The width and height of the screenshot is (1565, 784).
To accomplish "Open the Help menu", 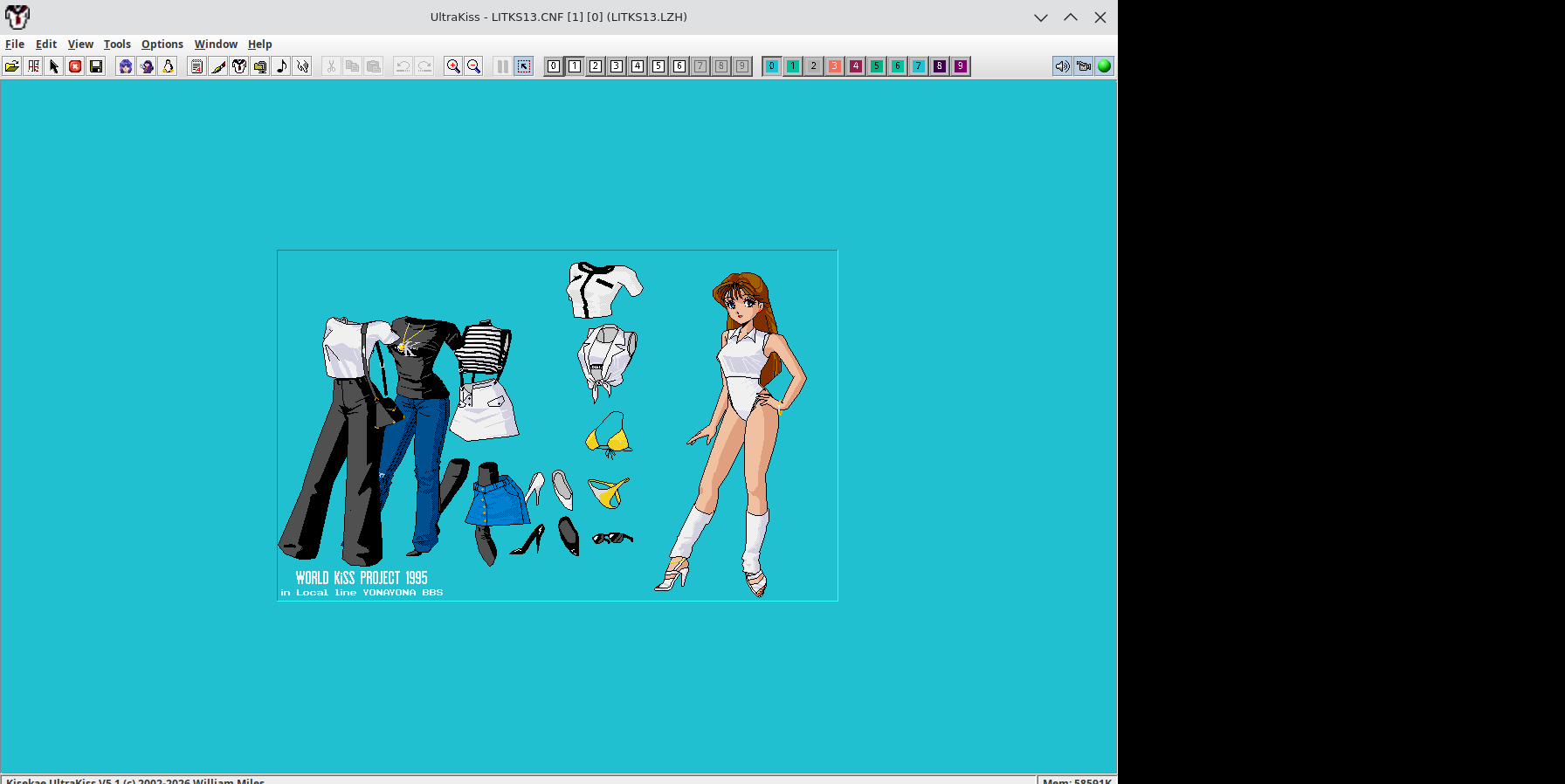I will 260,45.
